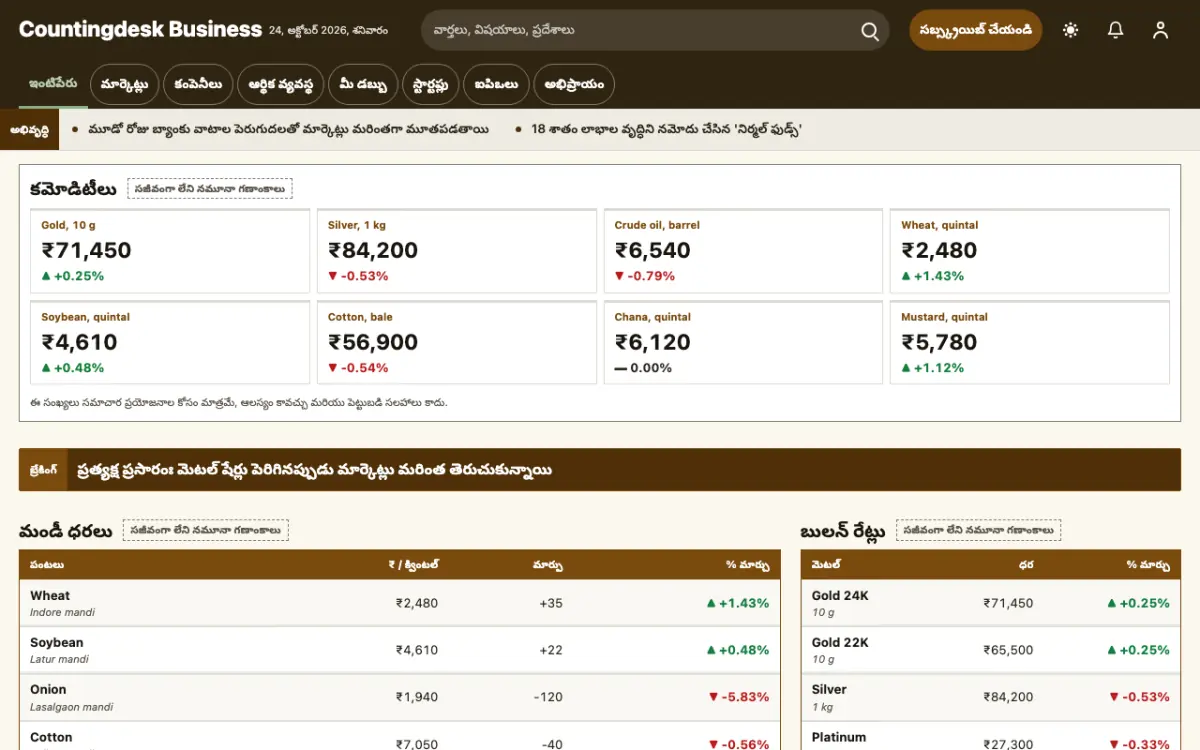The width and height of the screenshot is (1200, 750).
Task: Open the ఐపిఒలు tab
Action: coord(496,85)
